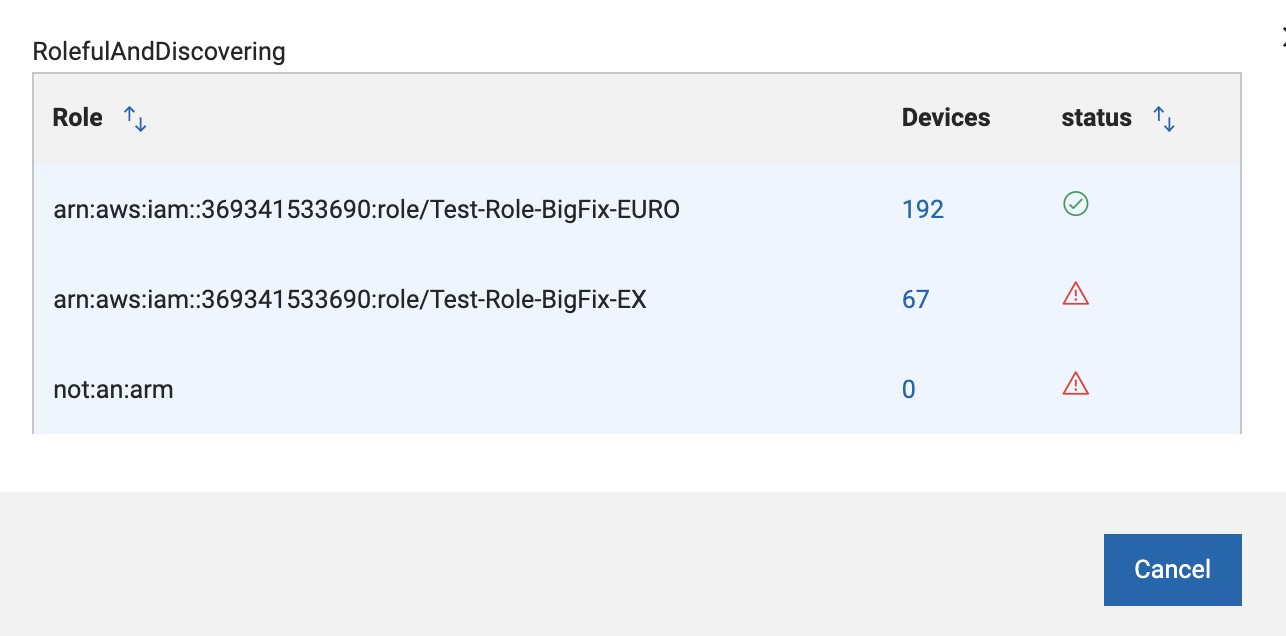Viewport: 1286px width, 636px height.
Task: Click the Devices column header
Action: click(945, 118)
